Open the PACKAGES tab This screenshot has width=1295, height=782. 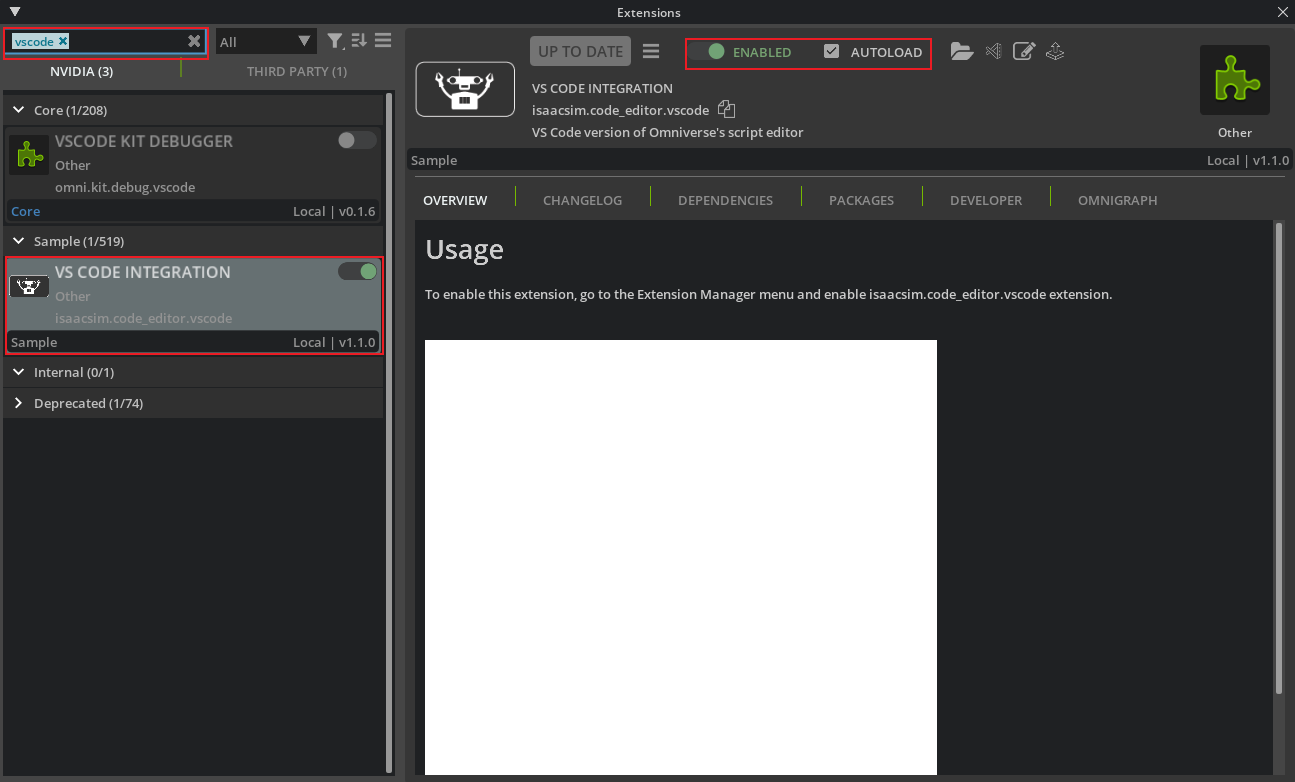(861, 200)
